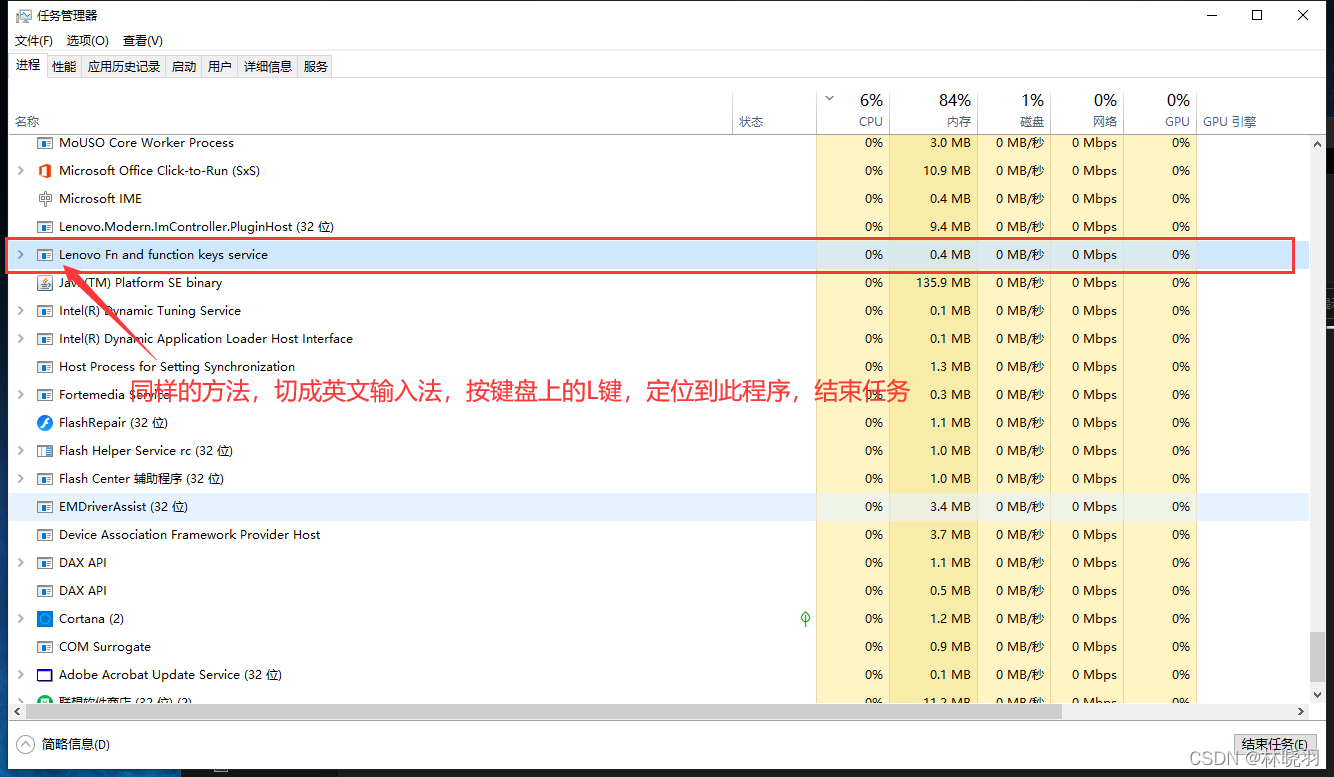Click the Adobe Acrobat Update Service icon
Viewport: 1334px width, 777px height.
coord(44,675)
